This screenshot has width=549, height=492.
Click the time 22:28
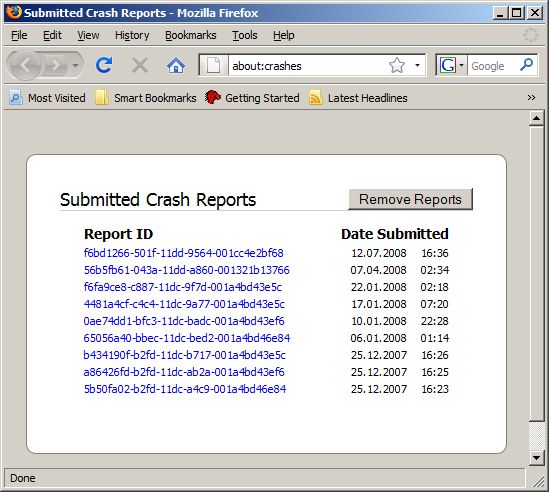pos(435,321)
